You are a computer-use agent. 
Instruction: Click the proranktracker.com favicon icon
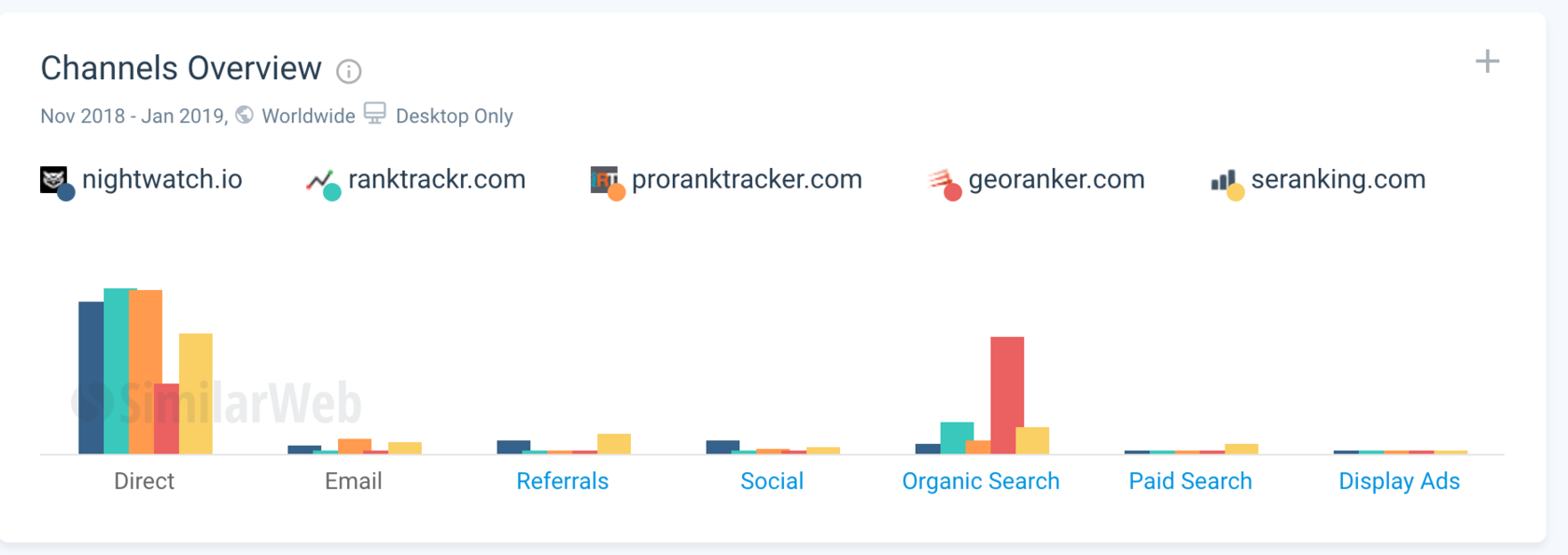click(604, 179)
